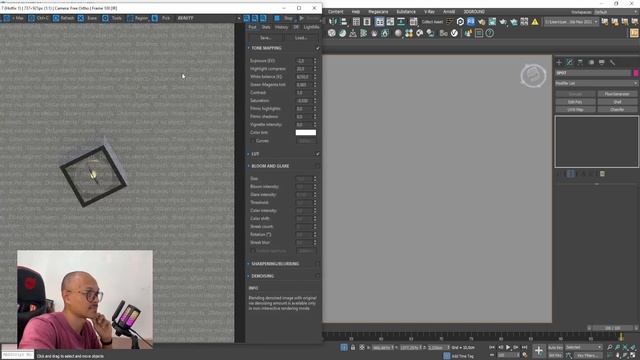Screen dimensions: 640x360
Task: Open the Workspaces dropdown
Action: pos(616,12)
